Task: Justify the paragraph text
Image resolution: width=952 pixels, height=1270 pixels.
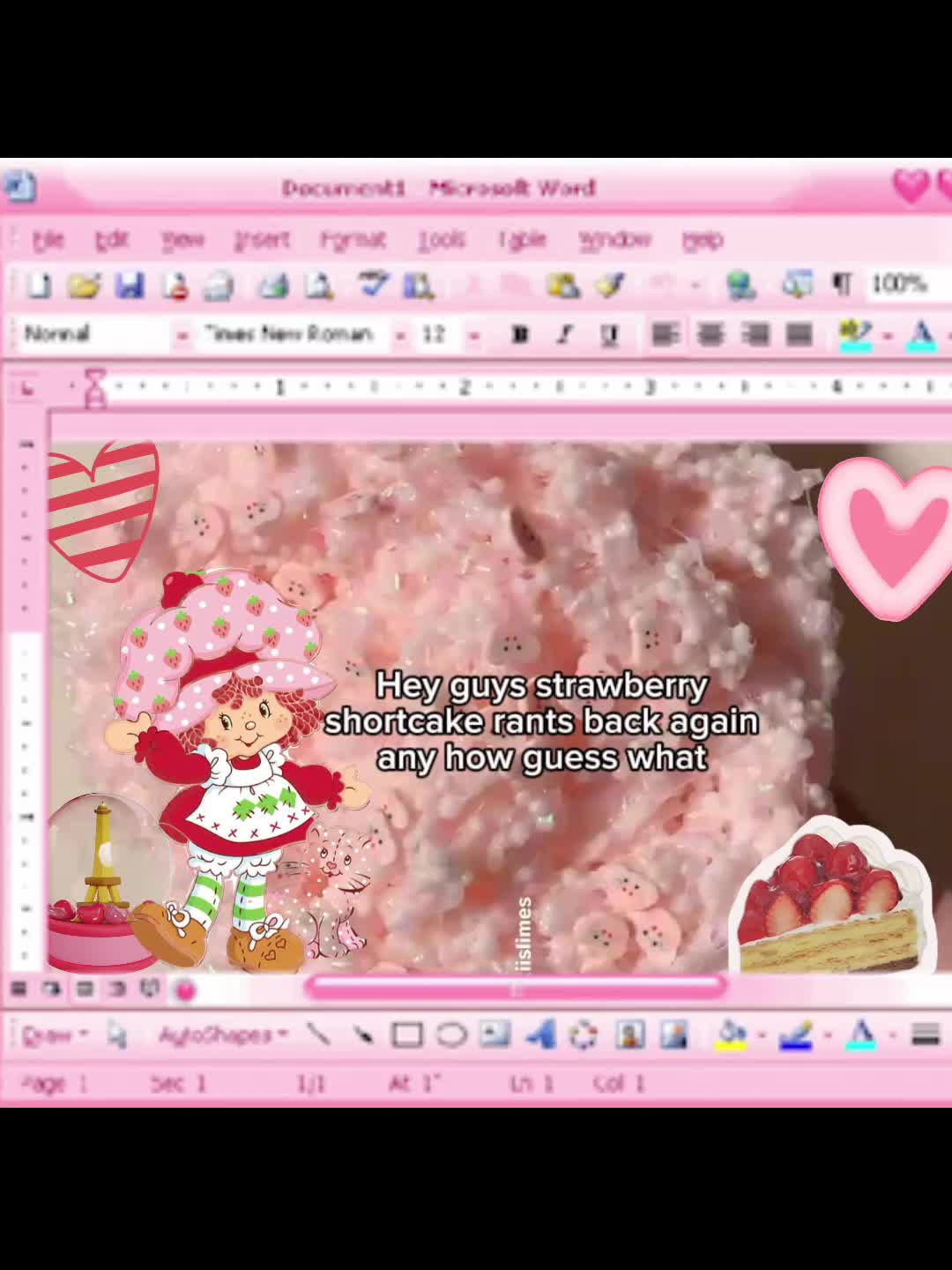Action: [799, 334]
